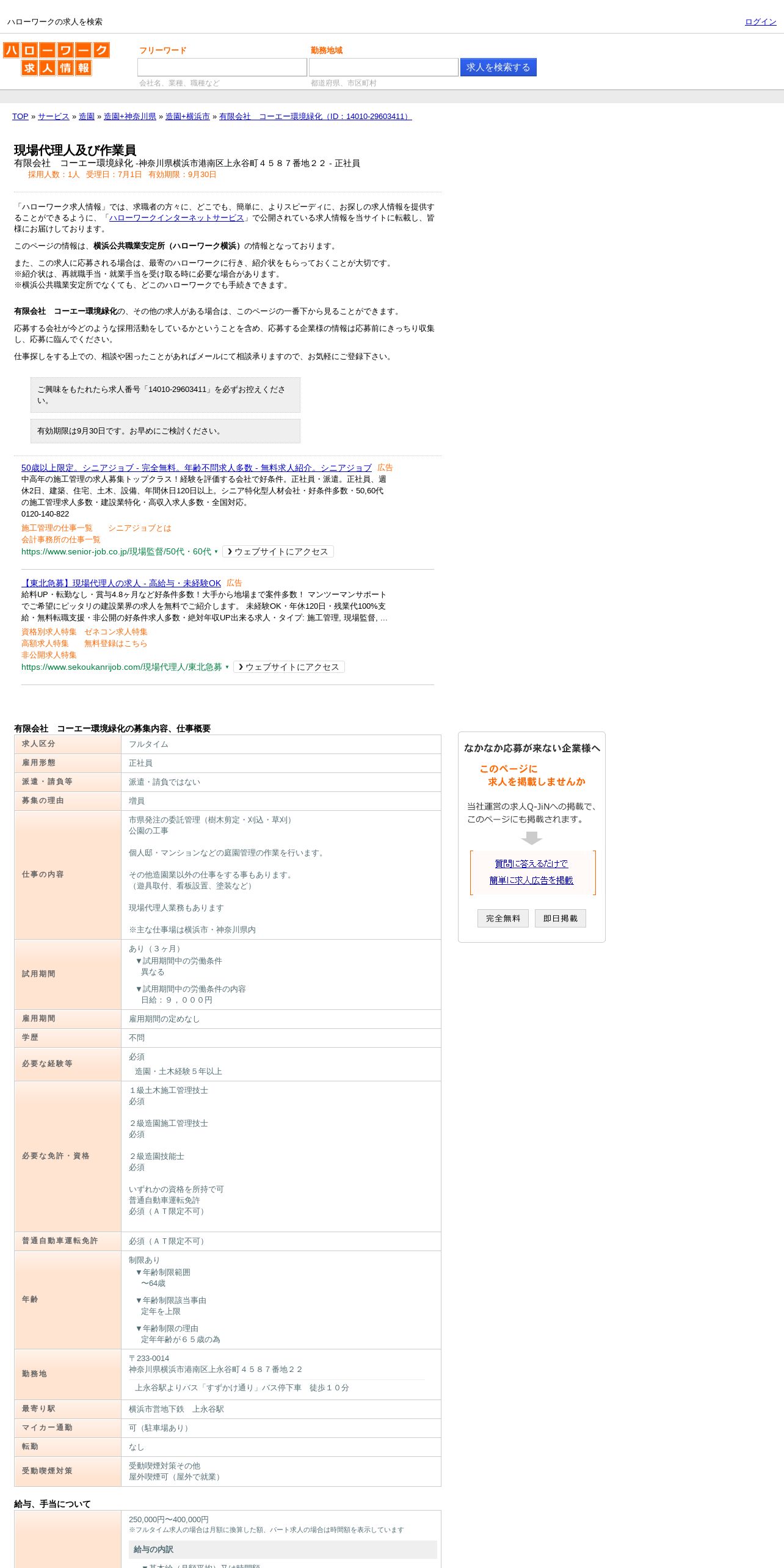Viewport: 784px width, 1568px height.
Task: Open ハローワークインターネットサービス link
Action: [x=176, y=218]
